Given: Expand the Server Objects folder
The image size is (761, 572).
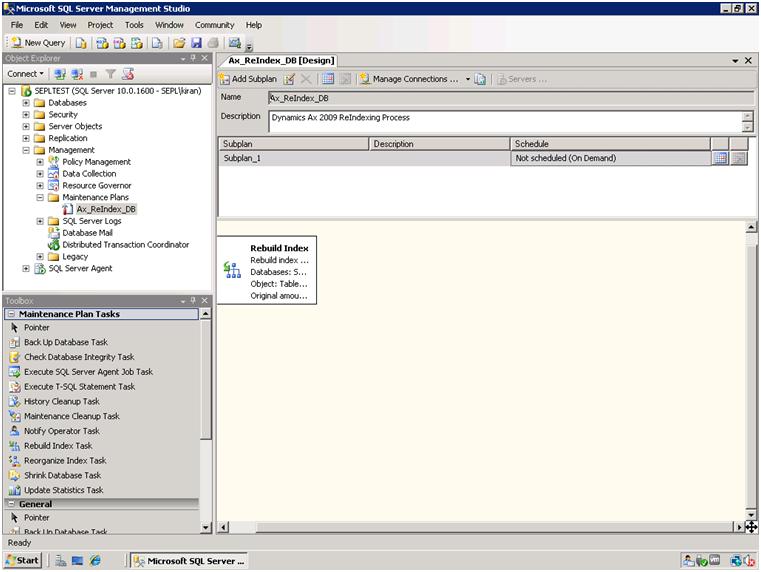Looking at the screenshot, I should [x=26, y=126].
